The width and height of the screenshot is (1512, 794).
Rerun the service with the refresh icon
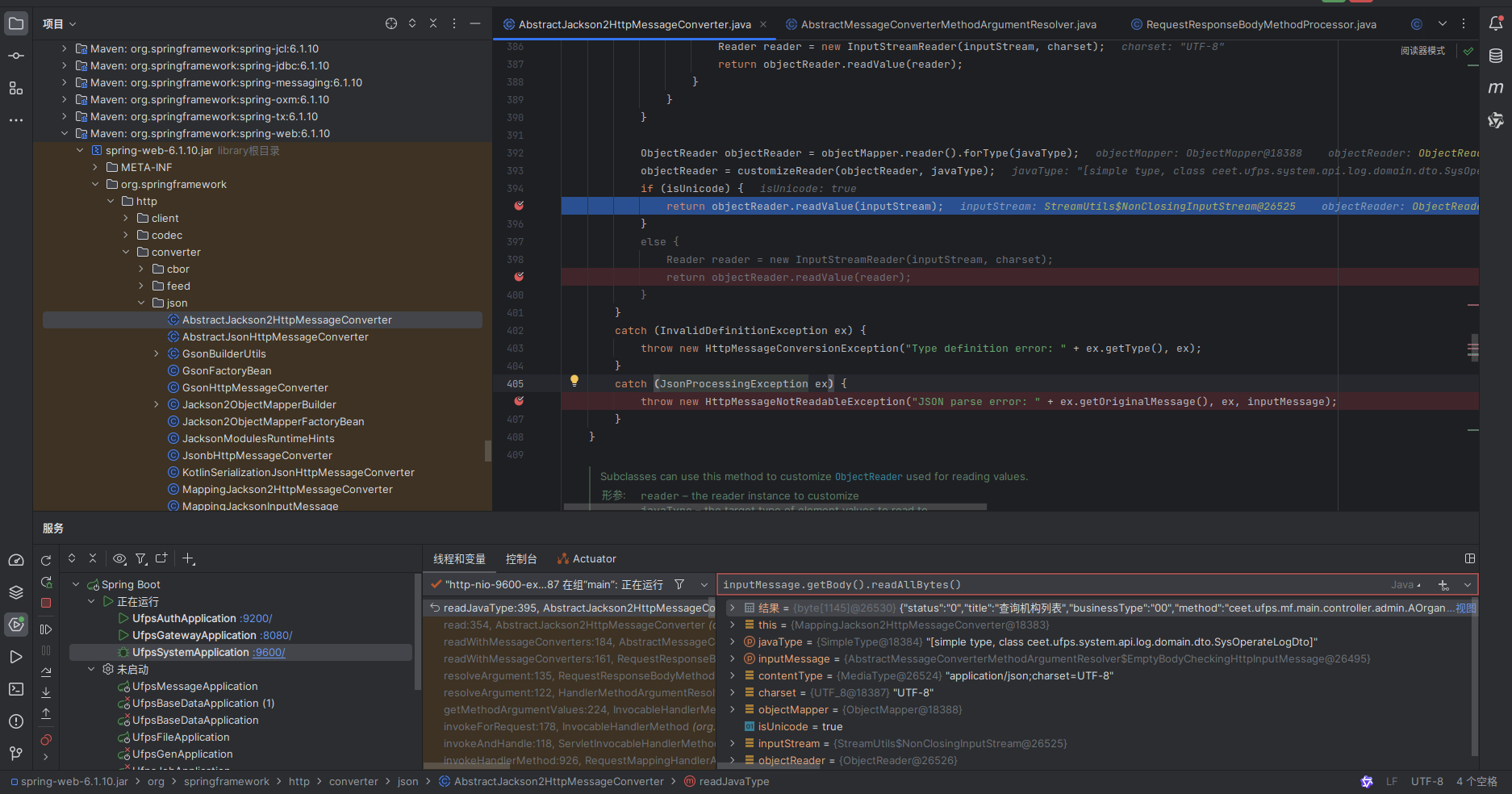(x=46, y=560)
